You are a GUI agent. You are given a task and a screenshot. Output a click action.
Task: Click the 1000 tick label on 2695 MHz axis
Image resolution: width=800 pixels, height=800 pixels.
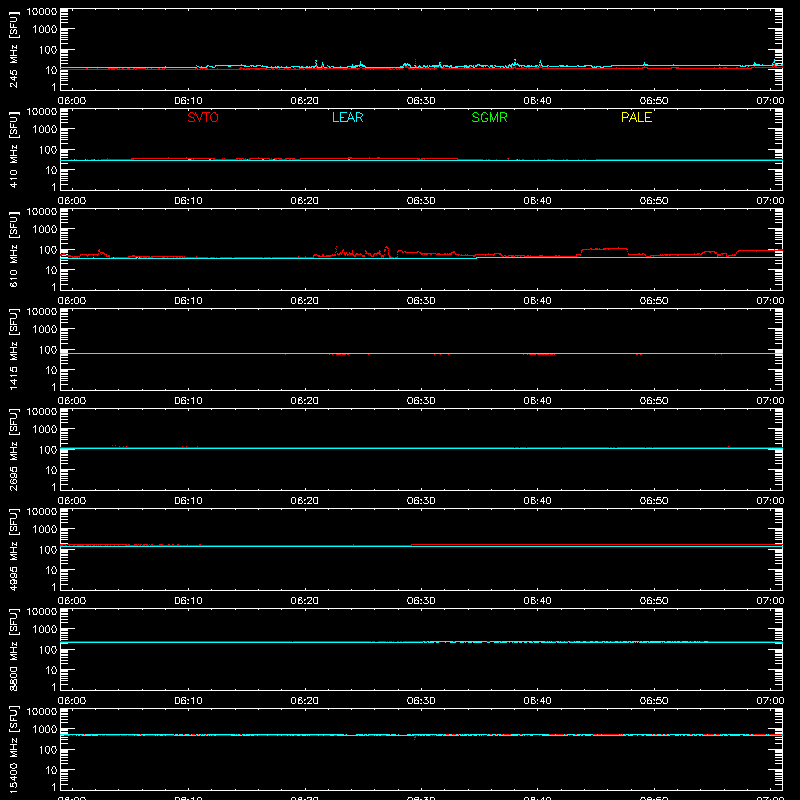[x=45, y=430]
